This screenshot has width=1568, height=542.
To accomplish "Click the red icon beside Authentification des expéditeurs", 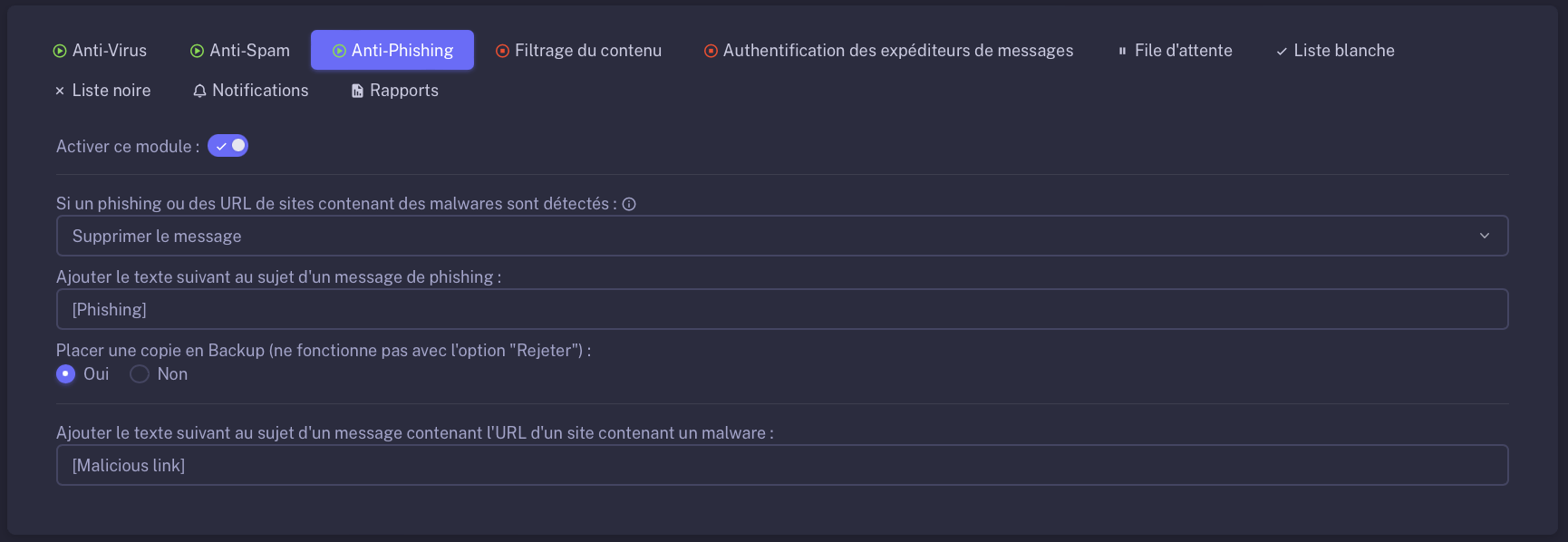I will [x=711, y=51].
